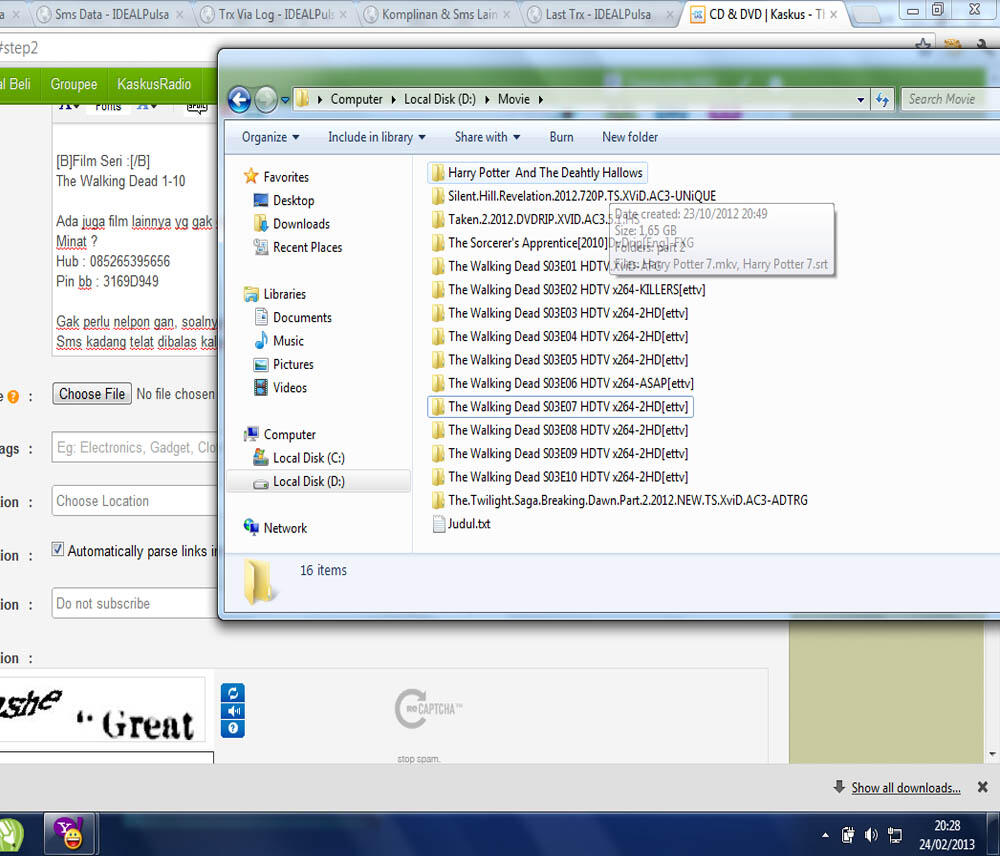Select The Walking Dead S03E06 ASAP folder
Screen dimensions: 1000x856
562,383
